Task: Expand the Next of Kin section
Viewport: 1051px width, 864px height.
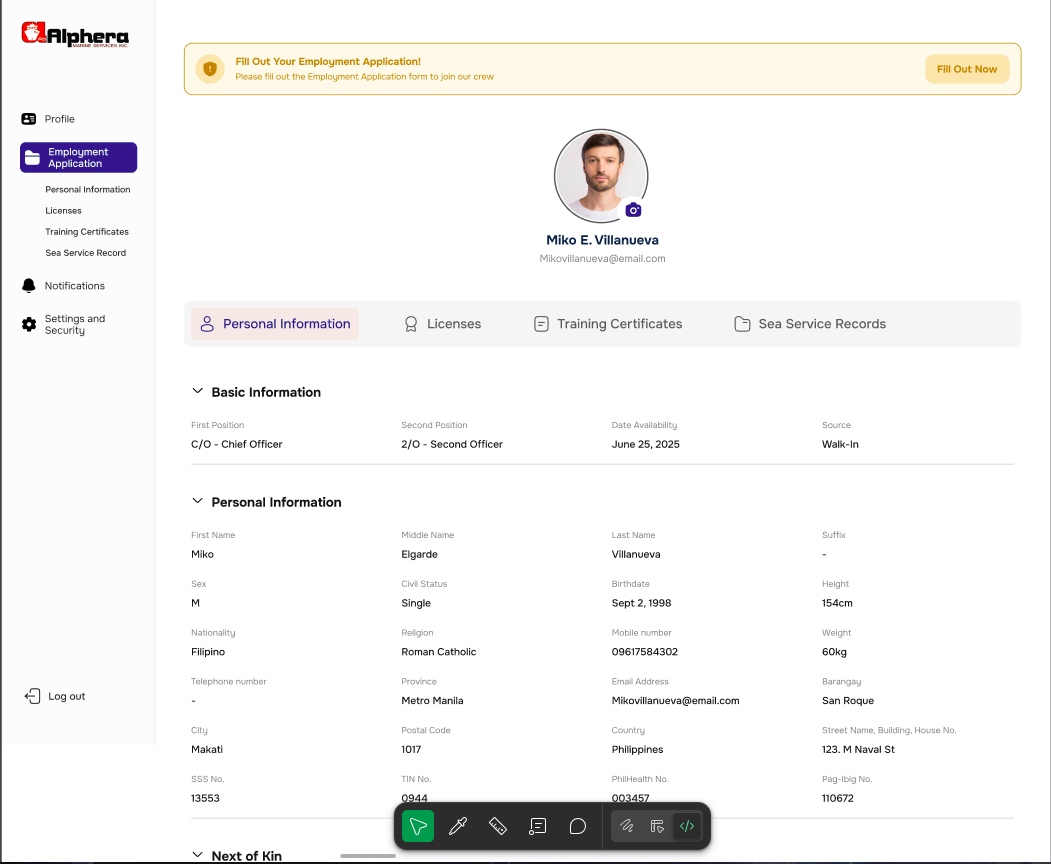Action: (x=197, y=855)
